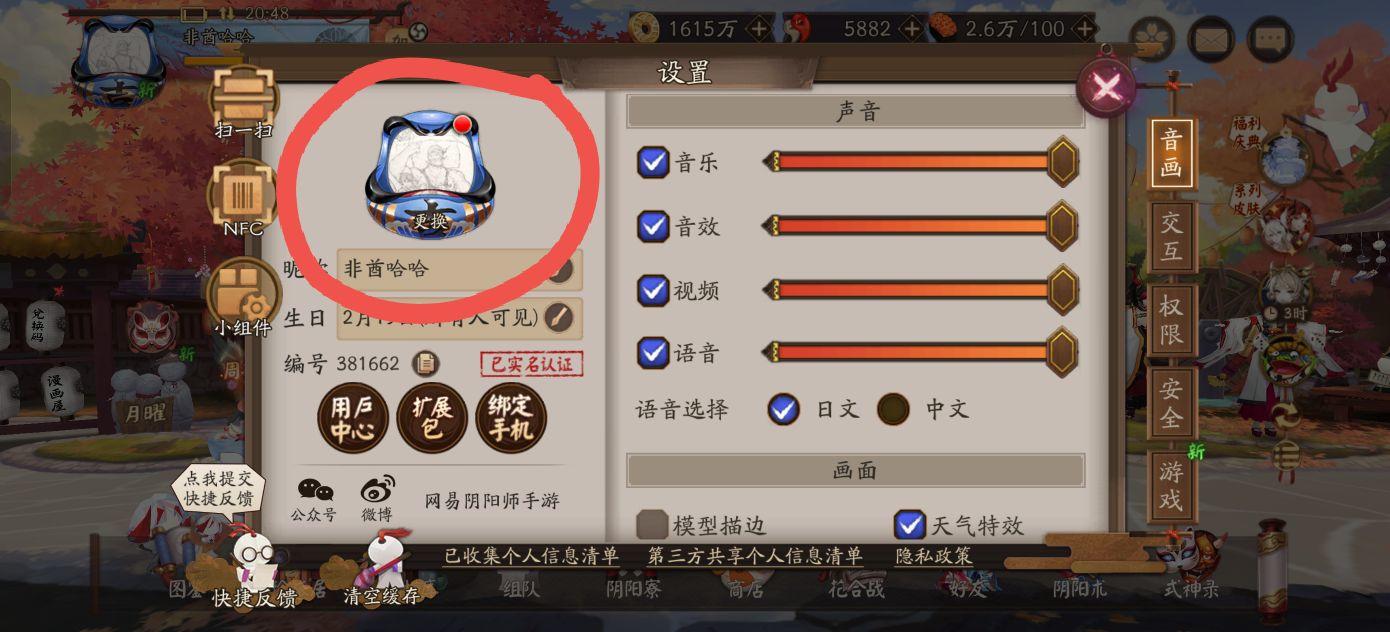Select 中文 voice language option
This screenshot has height=632, width=1390.
893,408
